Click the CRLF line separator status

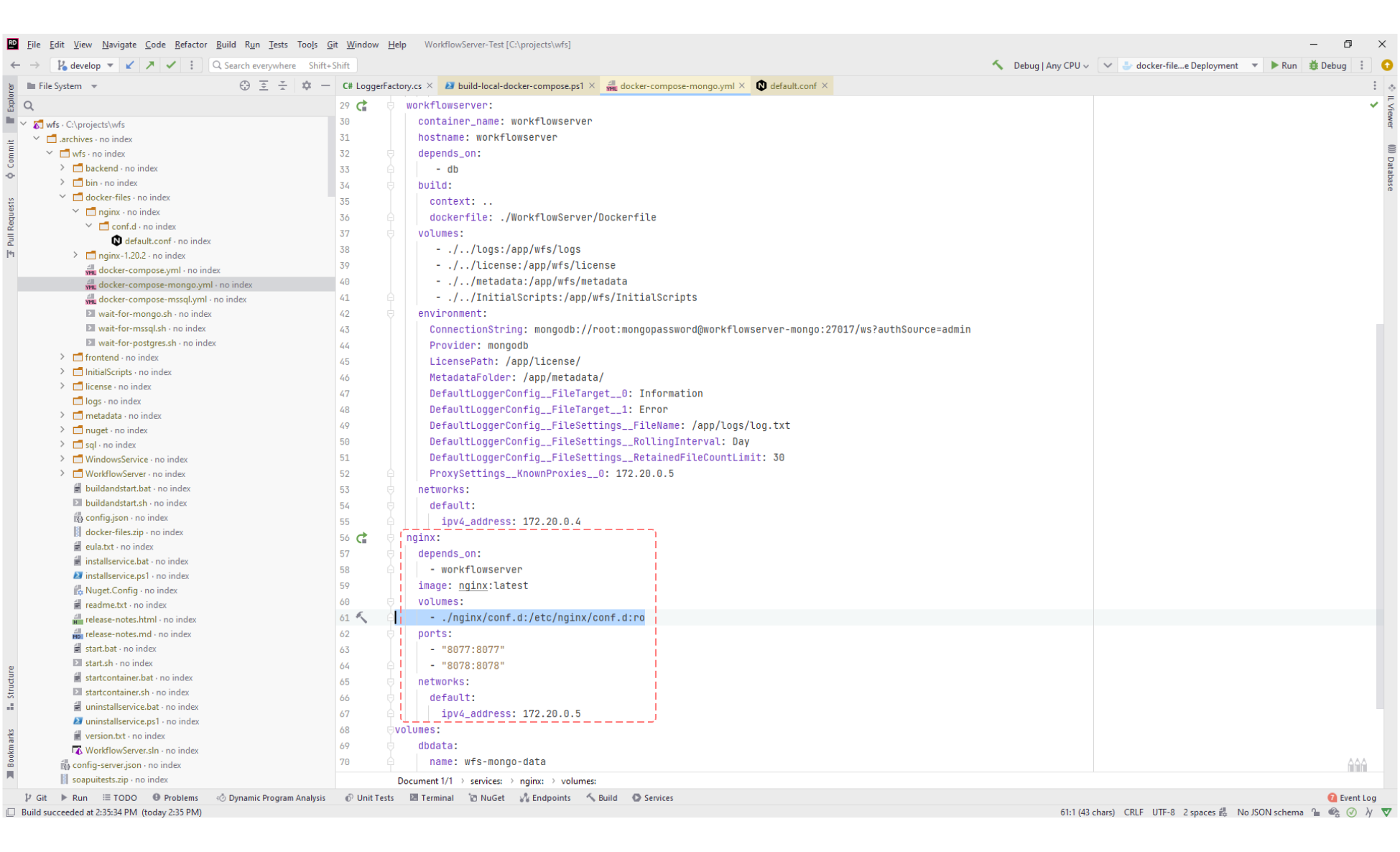(1134, 812)
